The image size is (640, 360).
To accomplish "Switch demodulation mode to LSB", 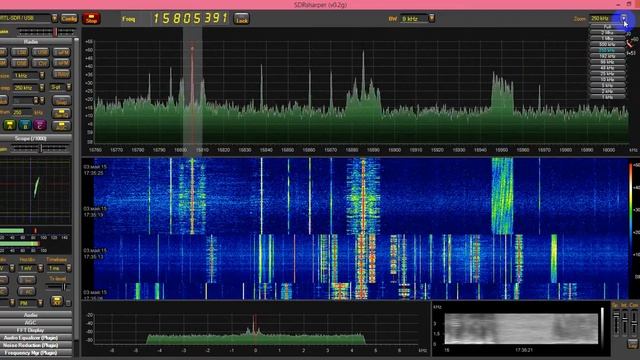I will [19, 52].
